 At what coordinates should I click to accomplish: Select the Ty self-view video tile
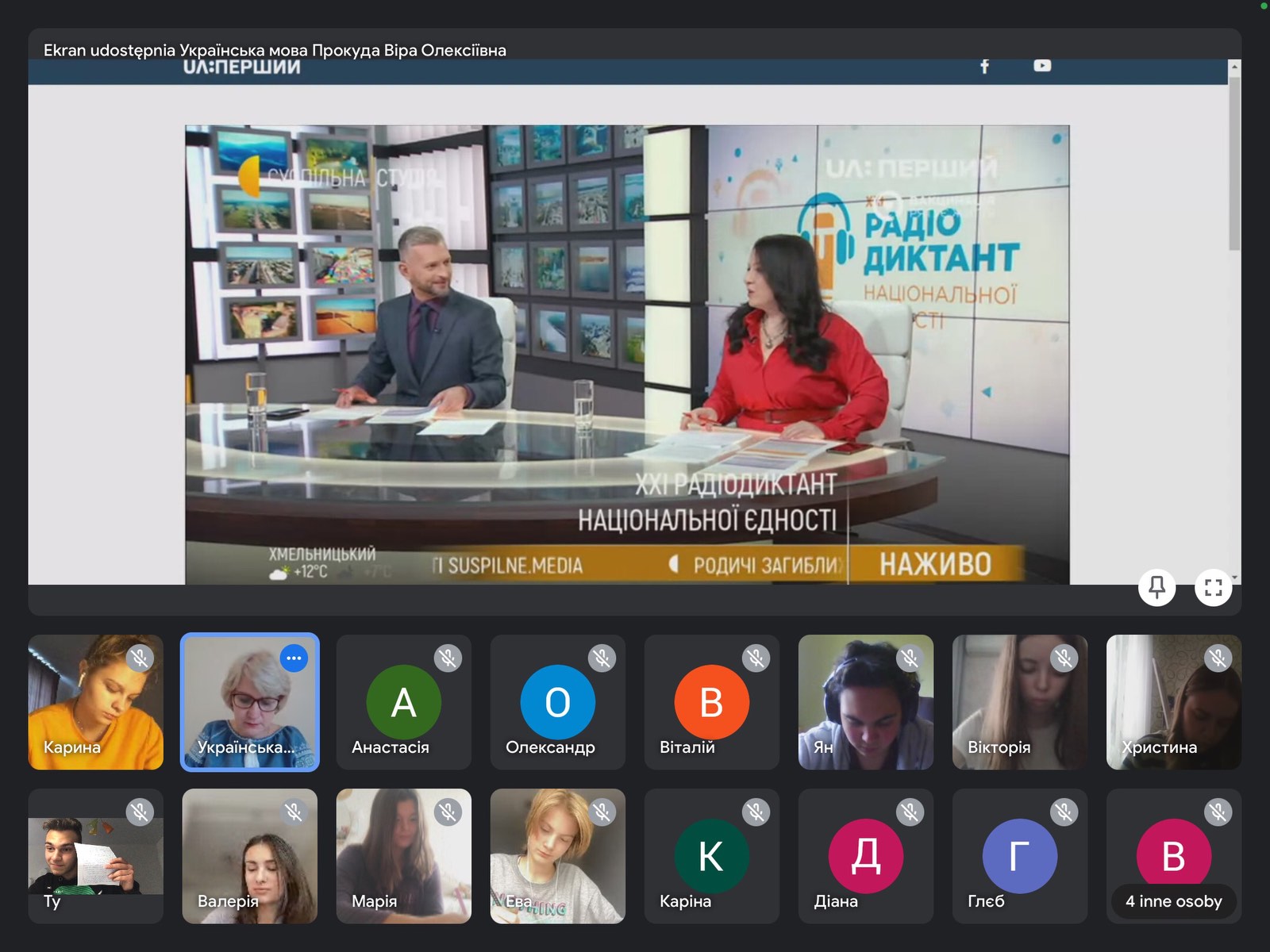(x=95, y=856)
